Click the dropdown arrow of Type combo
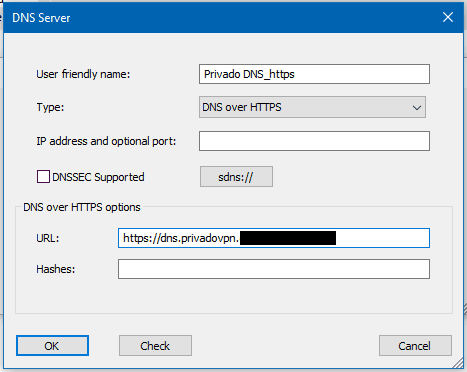 pos(417,107)
